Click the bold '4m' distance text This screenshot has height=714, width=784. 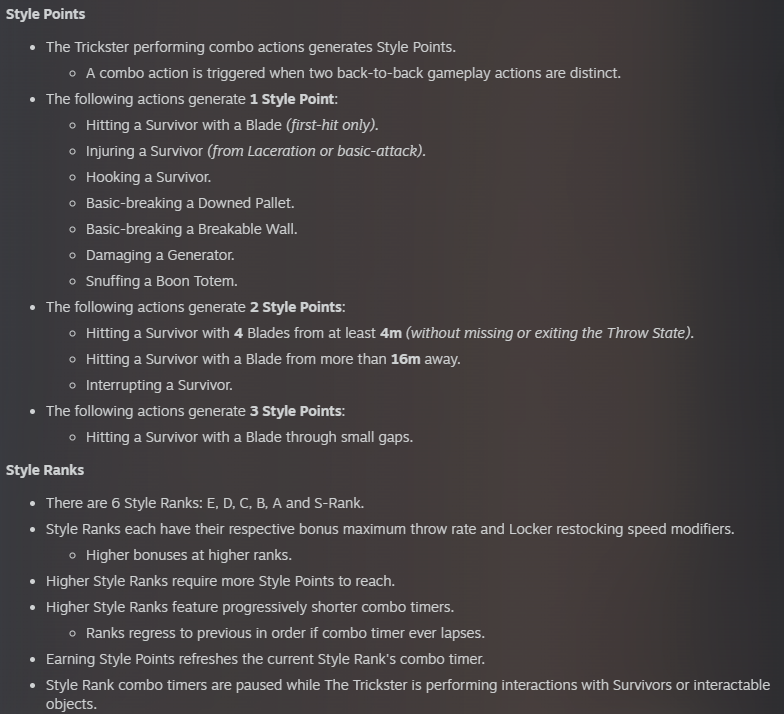(391, 333)
